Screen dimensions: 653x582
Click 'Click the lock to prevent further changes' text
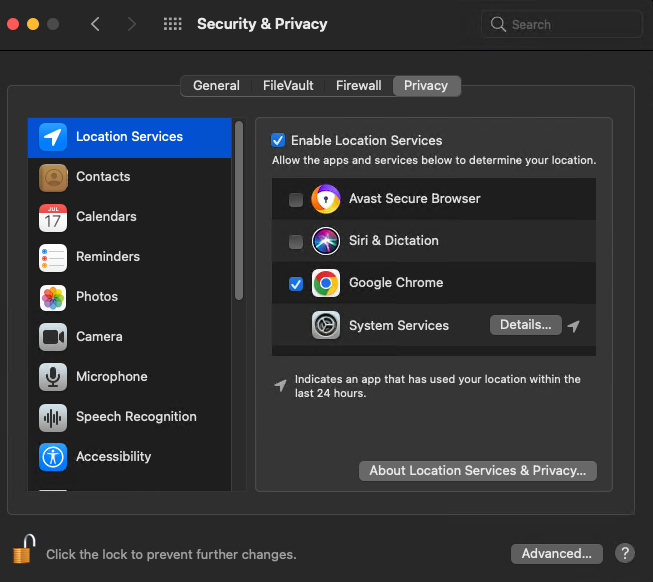point(171,555)
